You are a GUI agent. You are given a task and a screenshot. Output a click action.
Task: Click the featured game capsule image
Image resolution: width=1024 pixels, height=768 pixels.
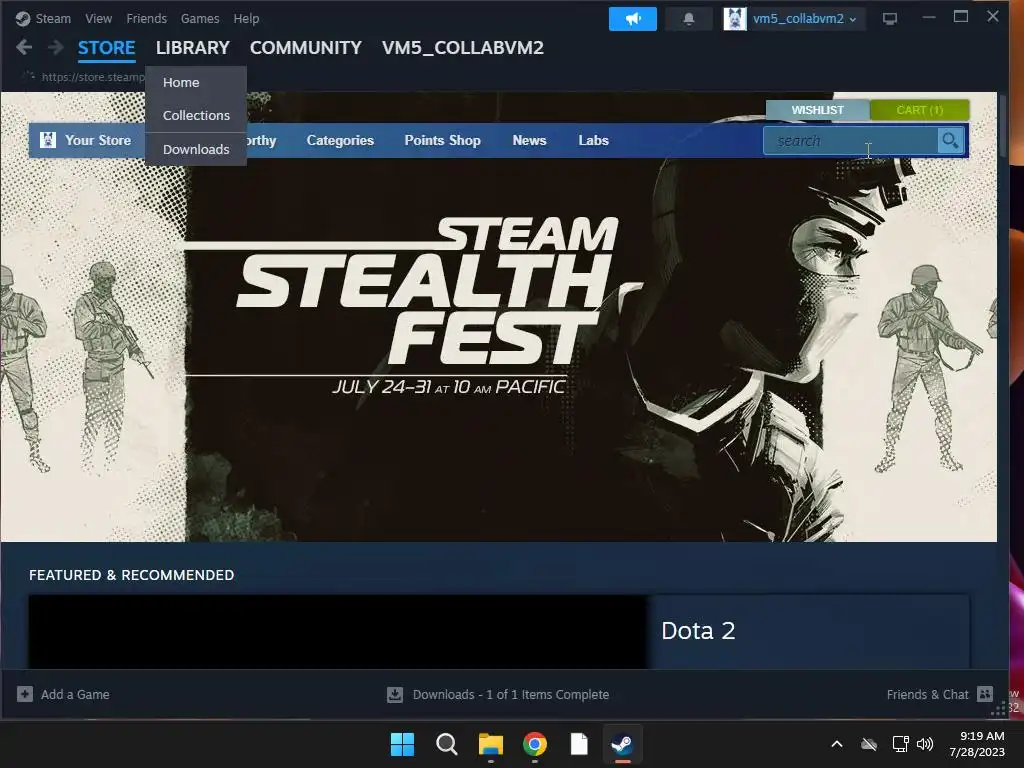(338, 632)
